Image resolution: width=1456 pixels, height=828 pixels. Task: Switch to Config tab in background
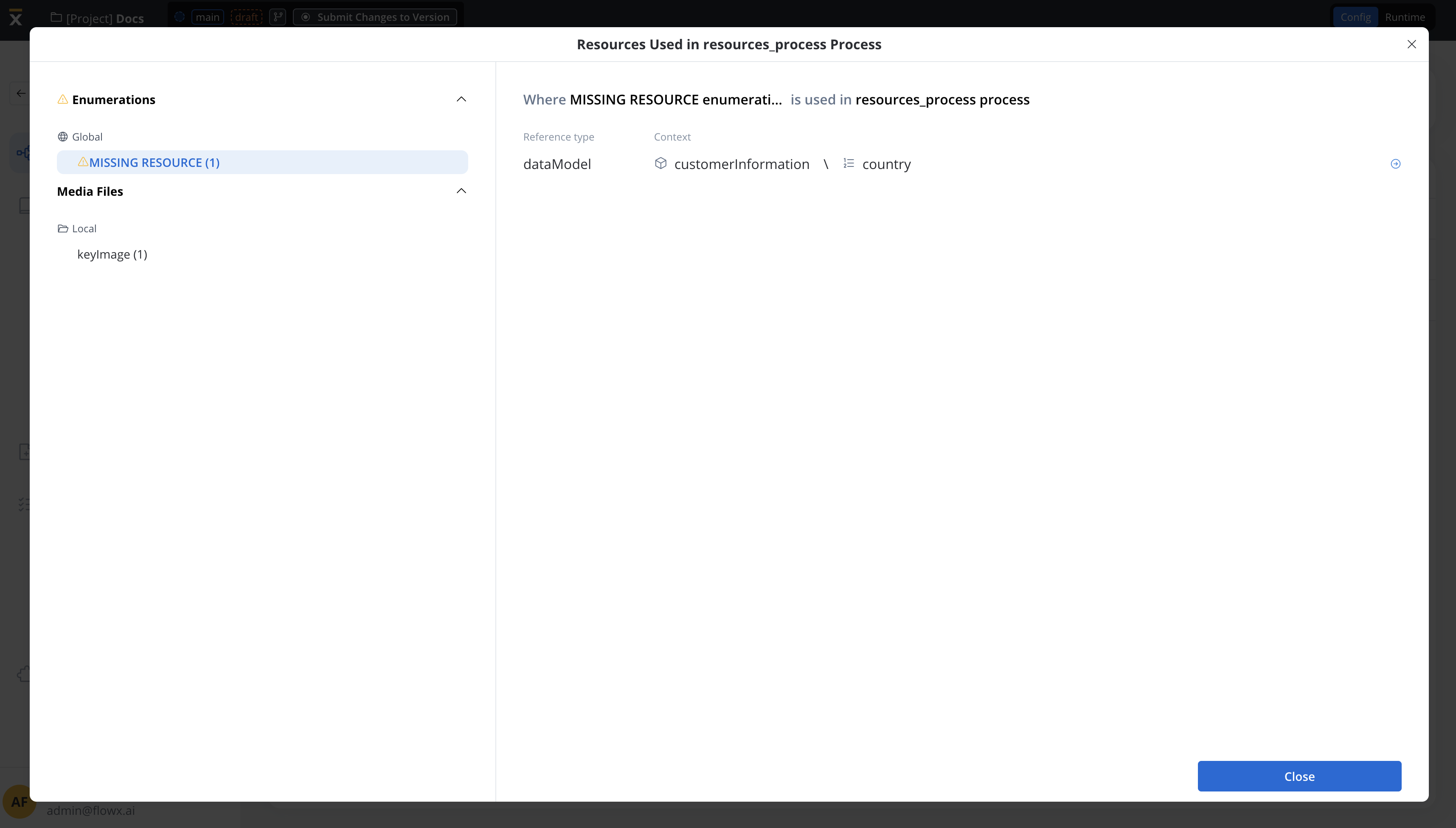(1355, 17)
